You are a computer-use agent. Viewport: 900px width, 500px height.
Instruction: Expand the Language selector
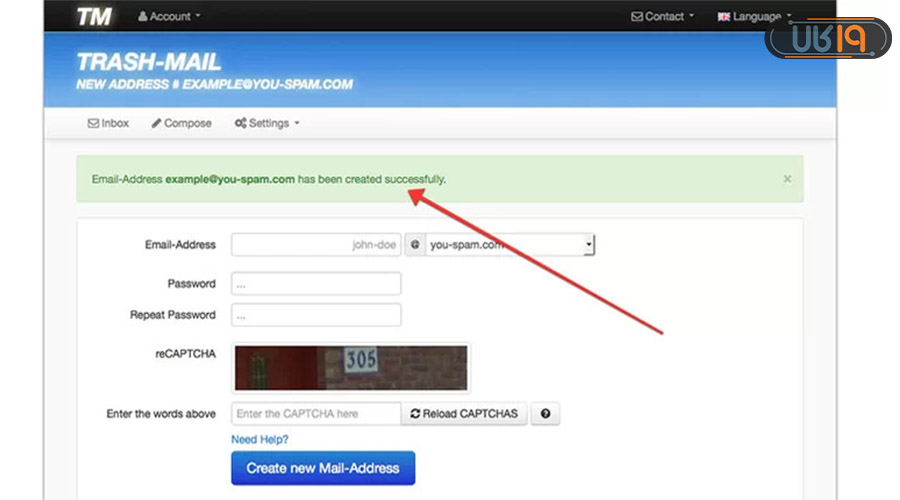[x=755, y=17]
